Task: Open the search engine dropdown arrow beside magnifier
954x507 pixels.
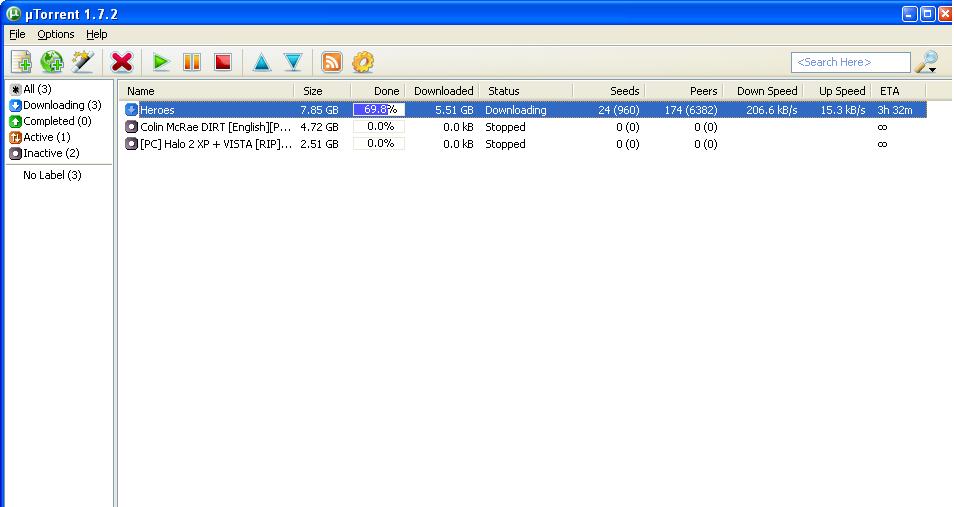Action: [x=933, y=70]
